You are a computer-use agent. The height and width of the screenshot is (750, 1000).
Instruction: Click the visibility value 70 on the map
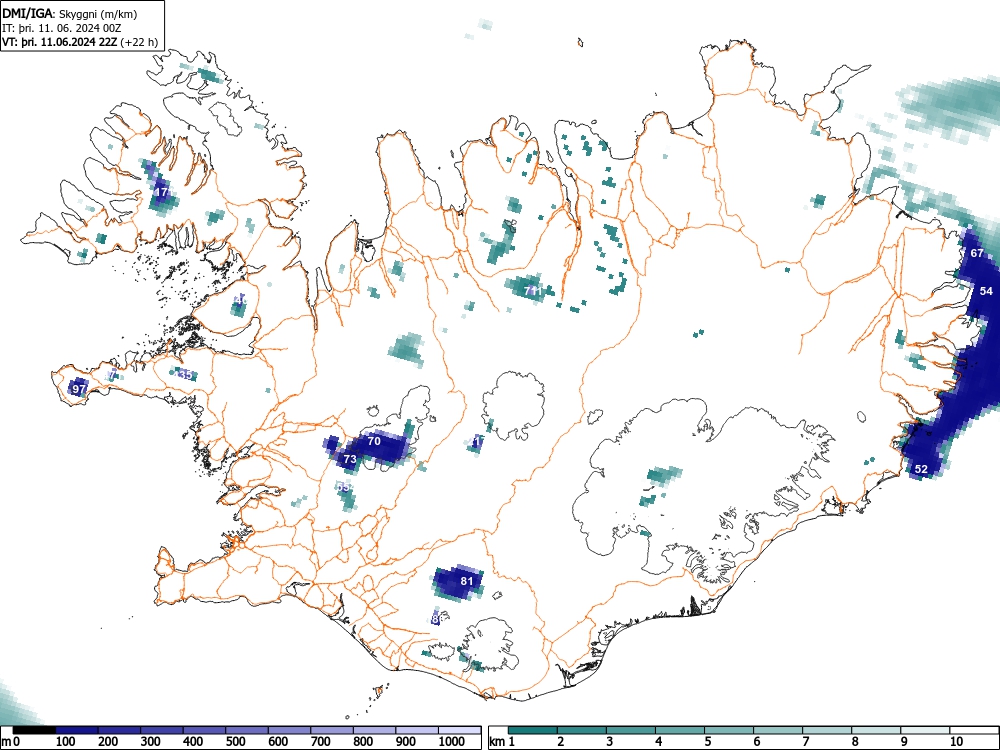point(374,441)
